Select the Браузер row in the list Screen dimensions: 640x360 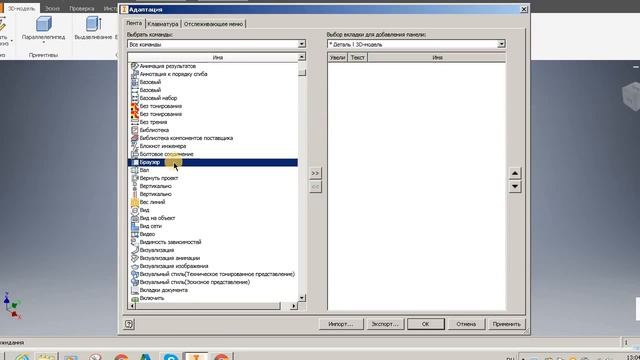pos(213,162)
